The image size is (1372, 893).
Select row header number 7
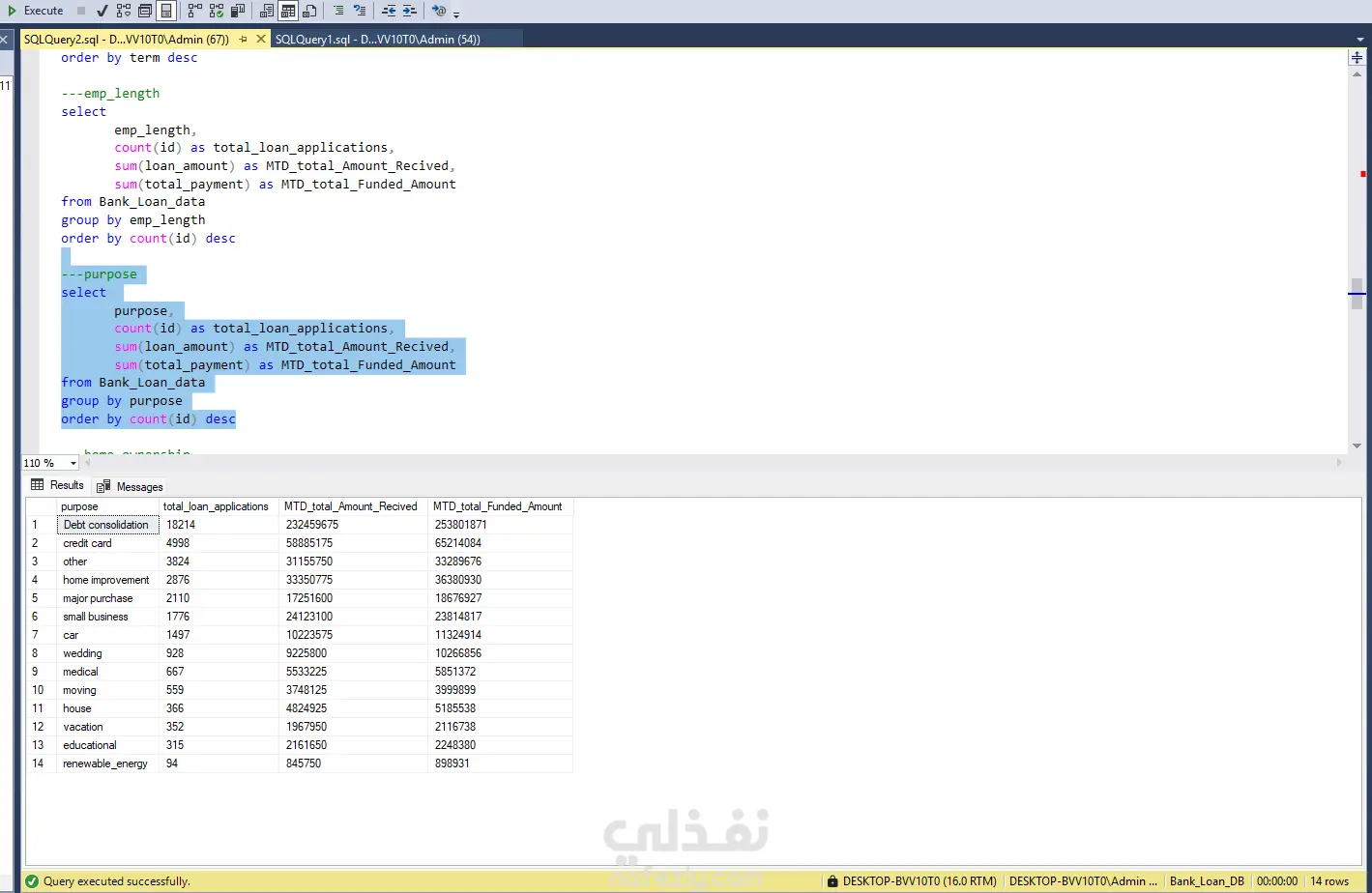41,635
